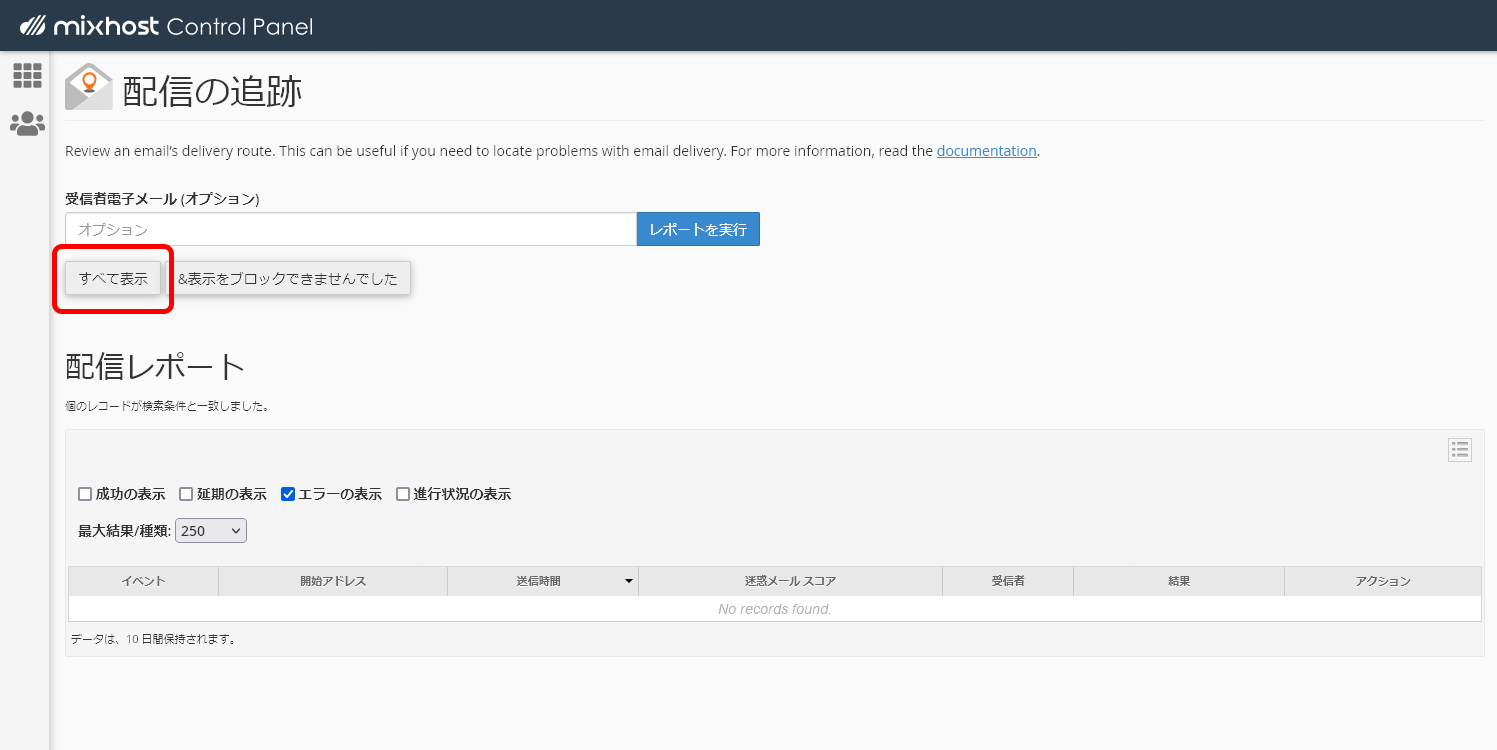
Task: Open the documentation link
Action: click(986, 151)
